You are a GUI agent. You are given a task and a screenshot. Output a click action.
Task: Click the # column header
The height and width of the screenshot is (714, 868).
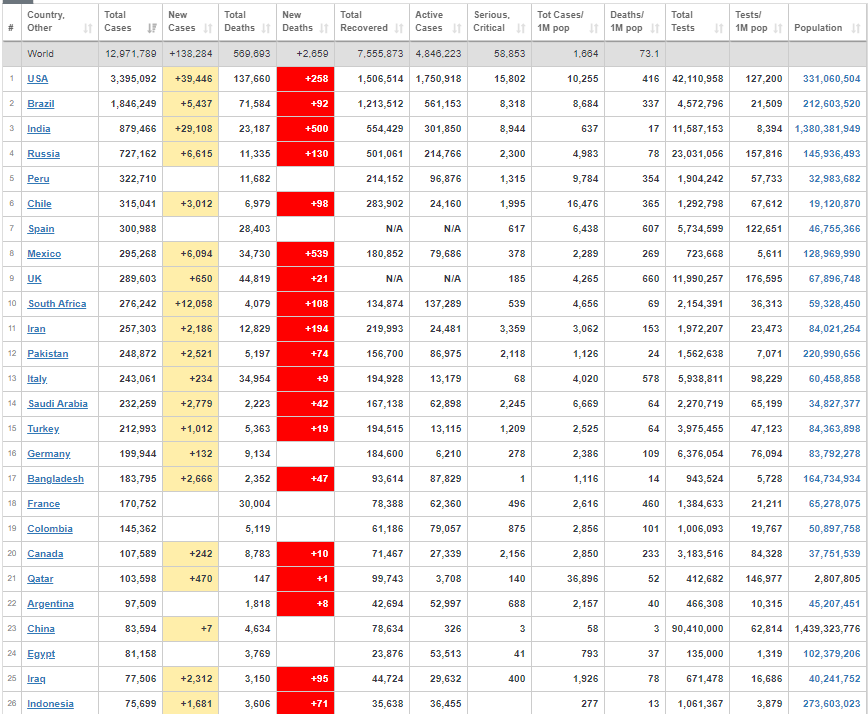[x=11, y=28]
